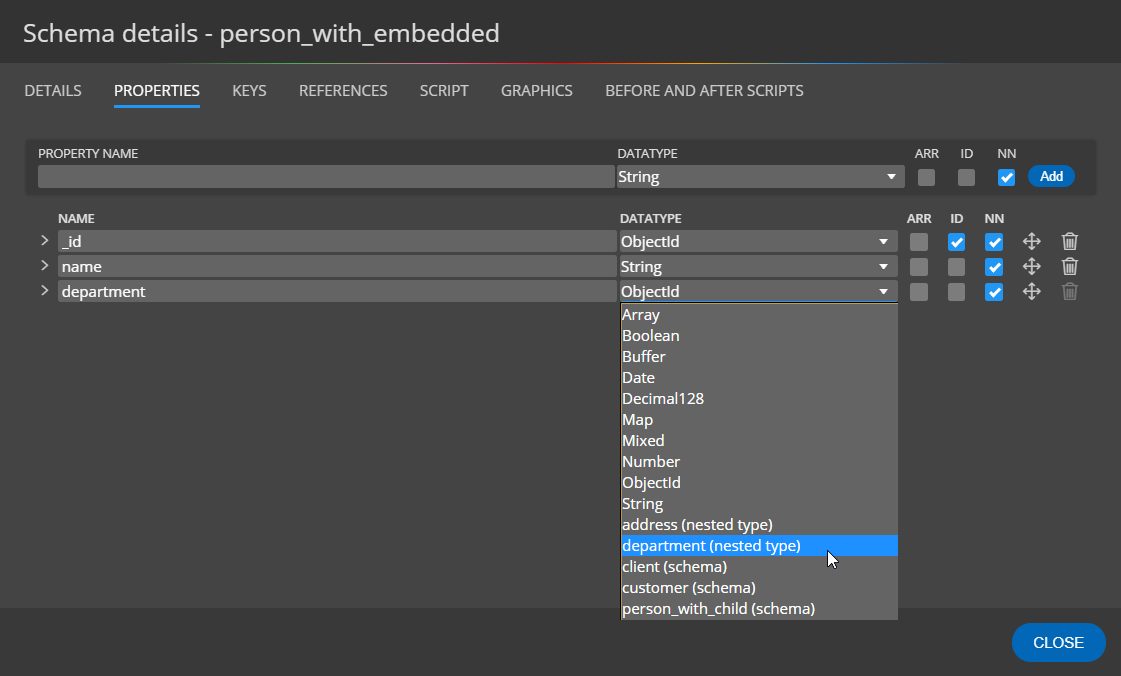Choose Array from the datatype list

click(x=759, y=315)
